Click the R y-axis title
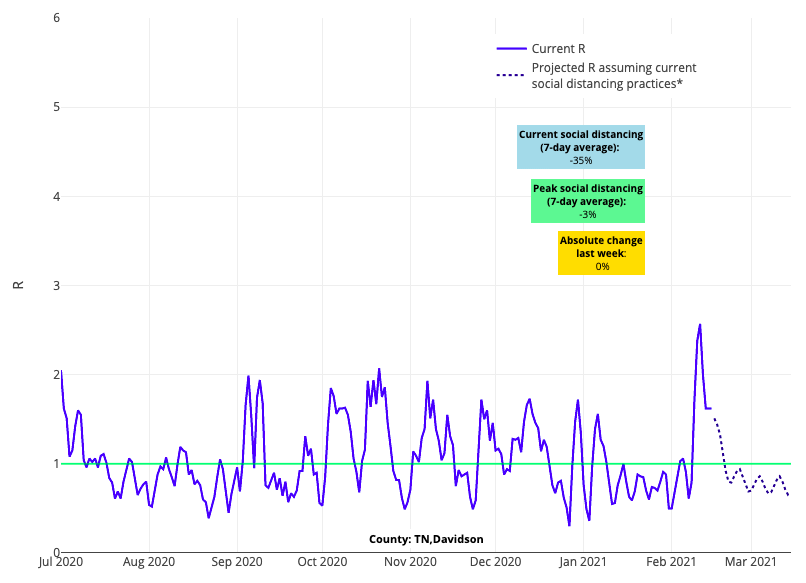This screenshot has width=806, height=583. click(x=18, y=285)
